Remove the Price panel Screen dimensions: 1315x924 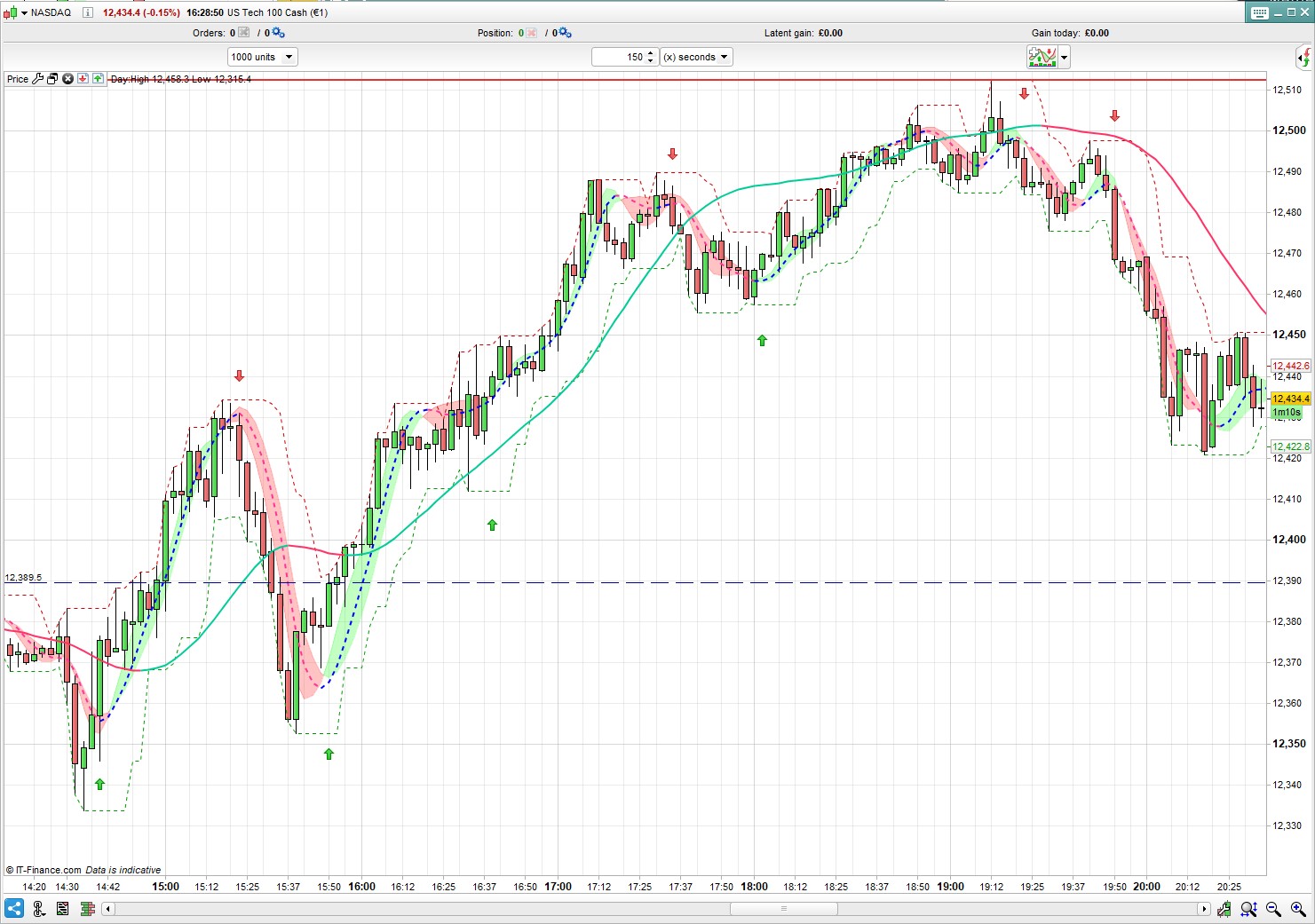67,79
